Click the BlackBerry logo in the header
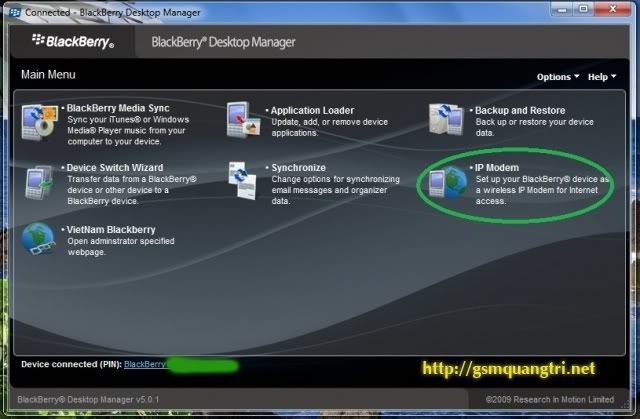Viewport: 640px width, 419px height. [x=73, y=41]
